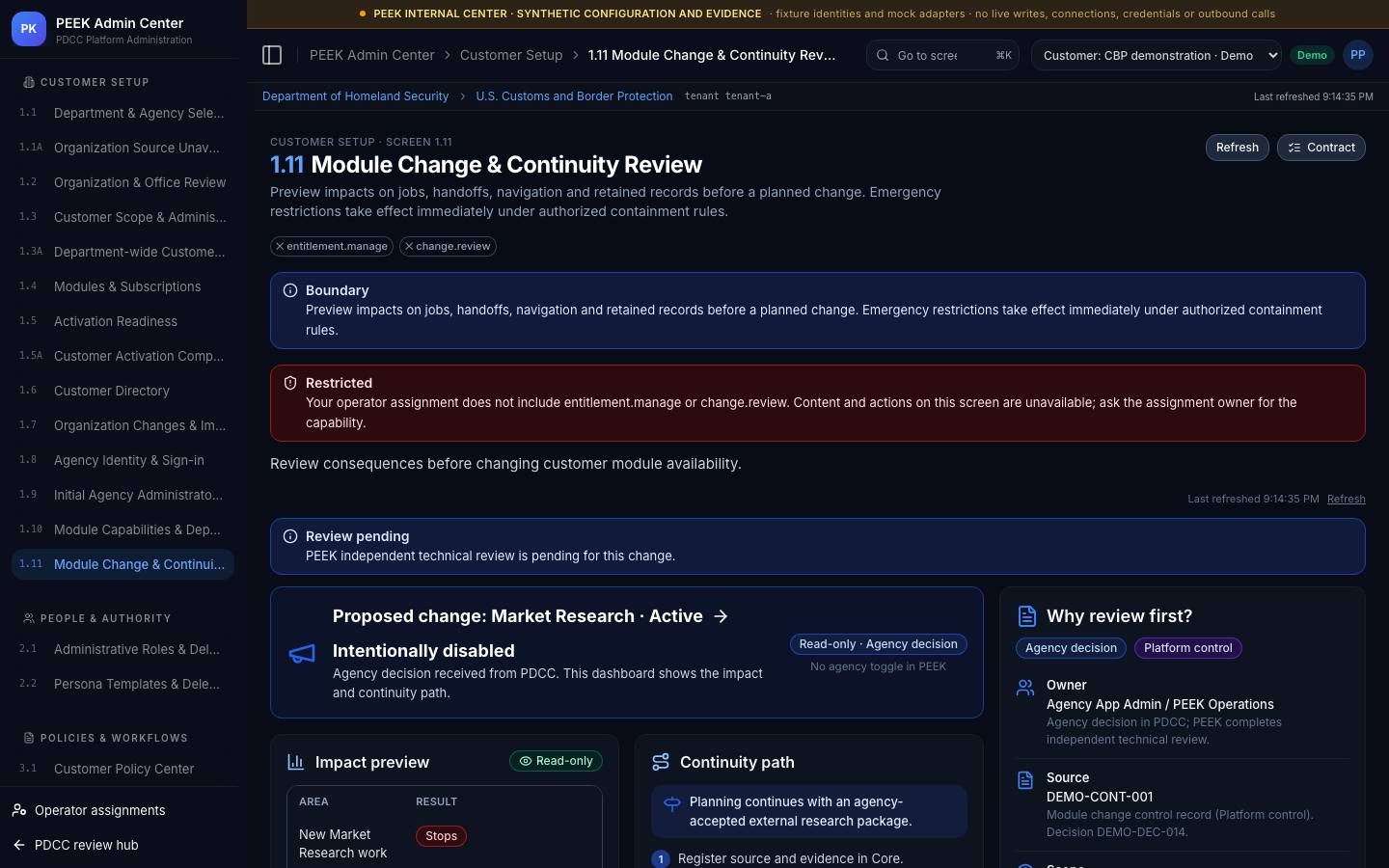Go to Customer Directory screen
The width and height of the screenshot is (1389, 868).
[x=123, y=391]
